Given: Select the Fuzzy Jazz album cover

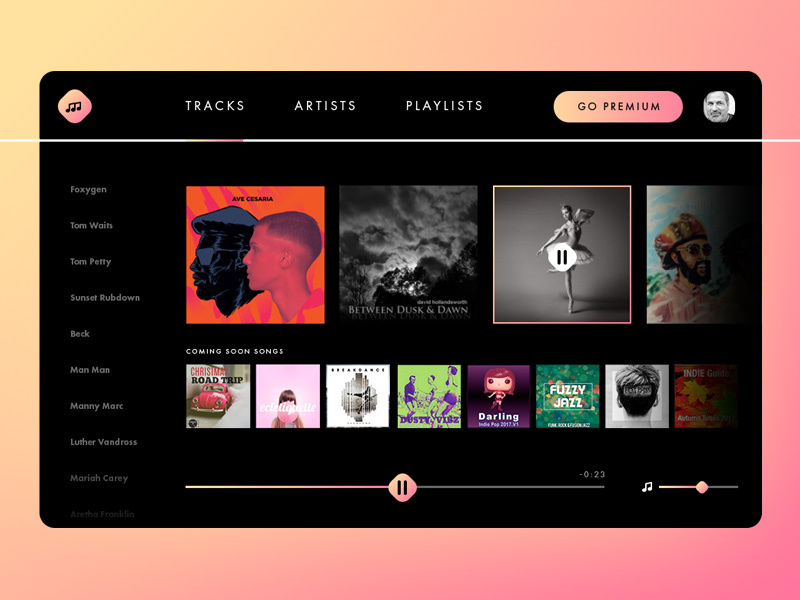Looking at the screenshot, I should [567, 394].
